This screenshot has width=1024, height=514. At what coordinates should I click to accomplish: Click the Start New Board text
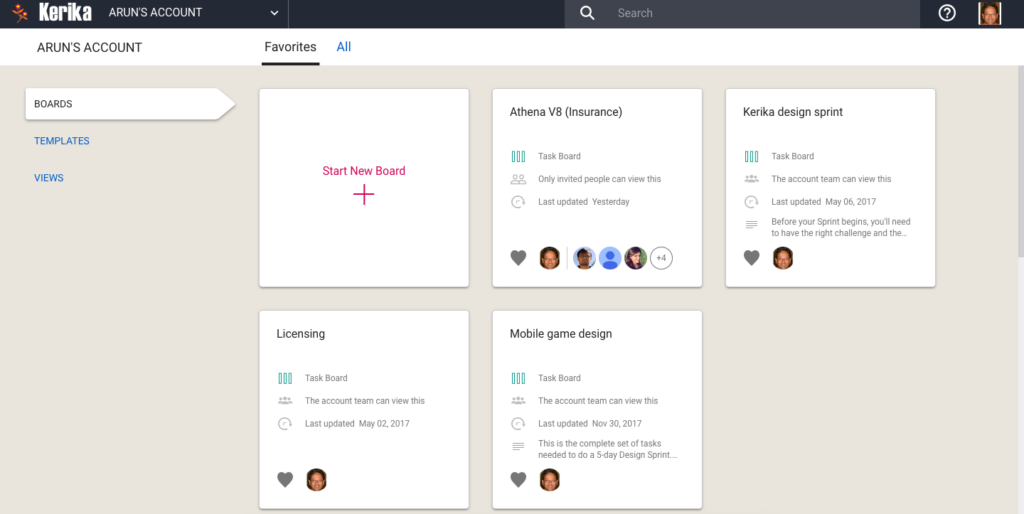pos(364,171)
